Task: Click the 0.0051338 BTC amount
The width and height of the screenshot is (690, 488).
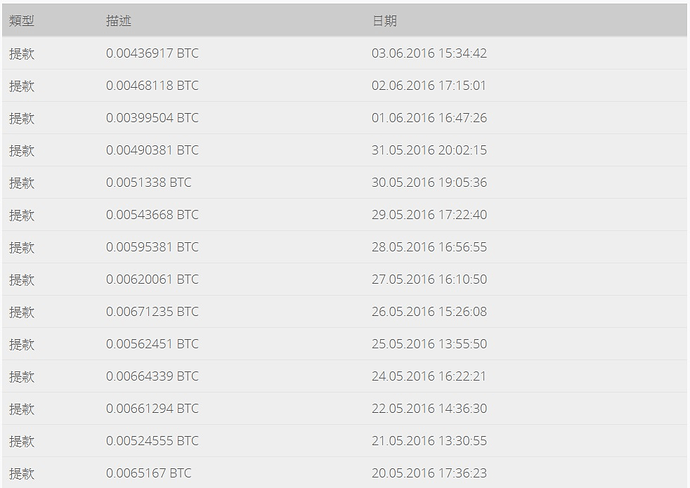Action: pyautogui.click(x=149, y=182)
